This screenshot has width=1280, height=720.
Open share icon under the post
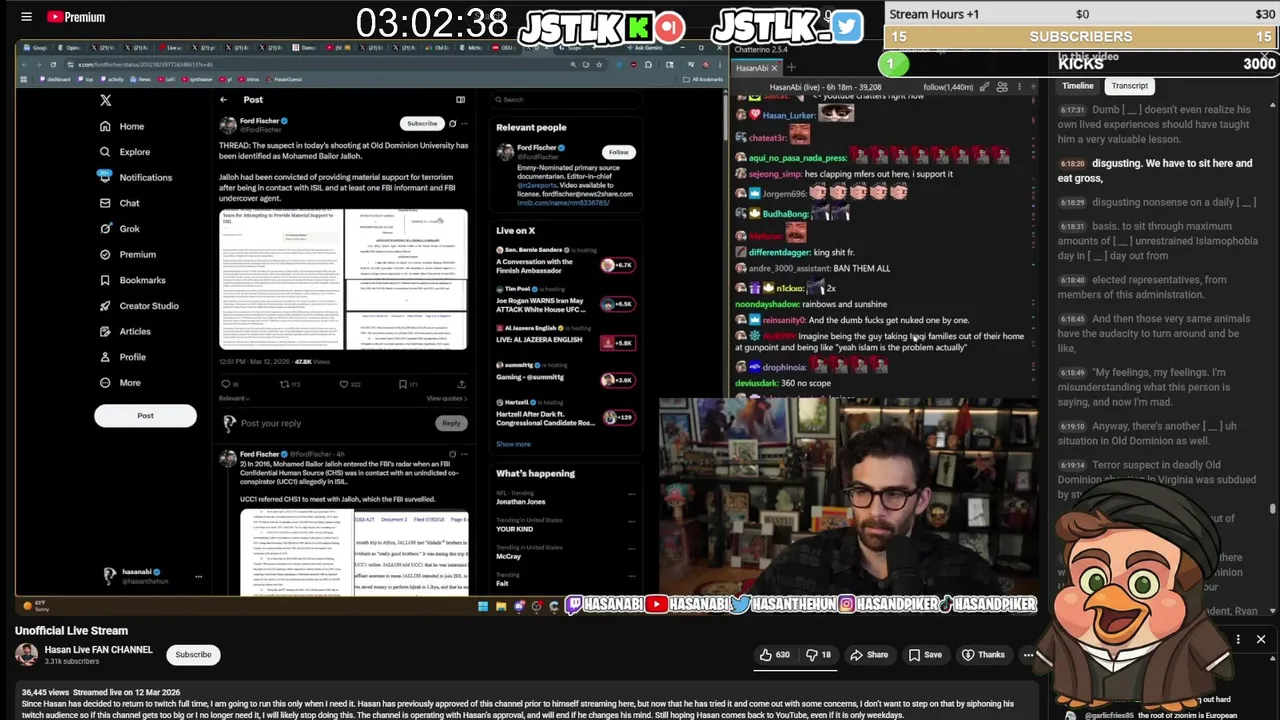(x=461, y=384)
